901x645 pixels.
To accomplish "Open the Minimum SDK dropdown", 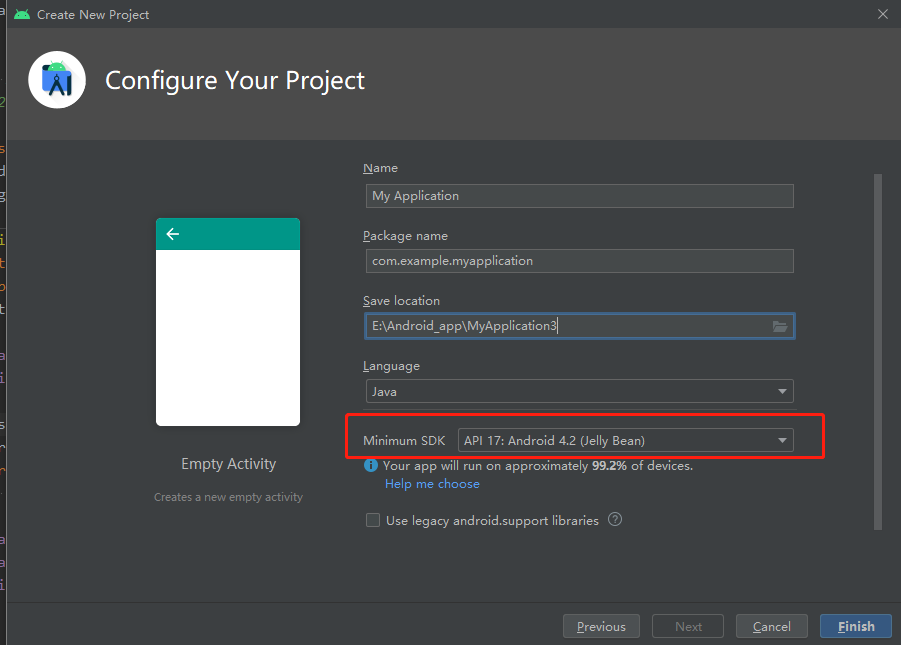I will [625, 439].
